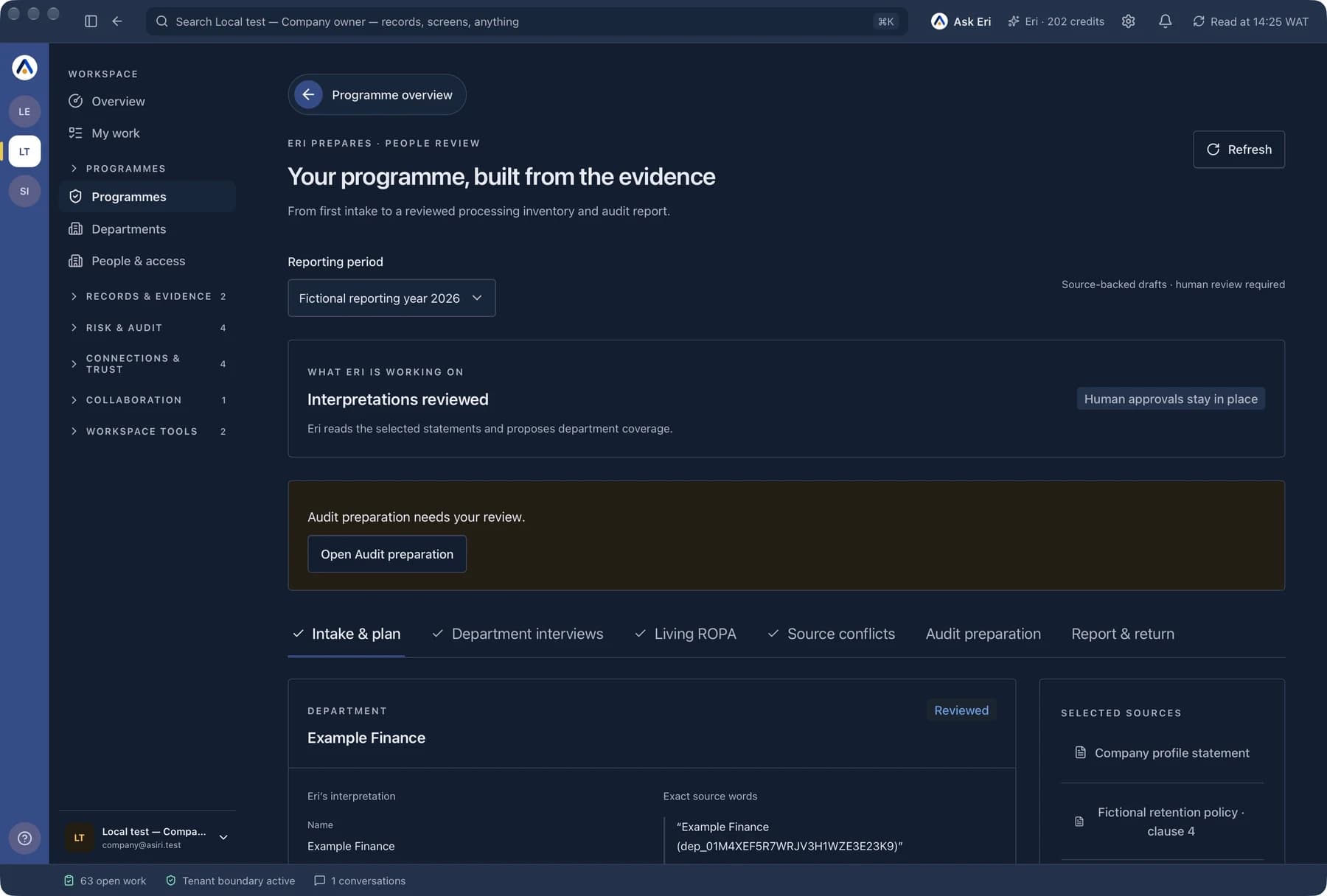
Task: Switch to the LE workspace avatar
Action: click(x=24, y=111)
